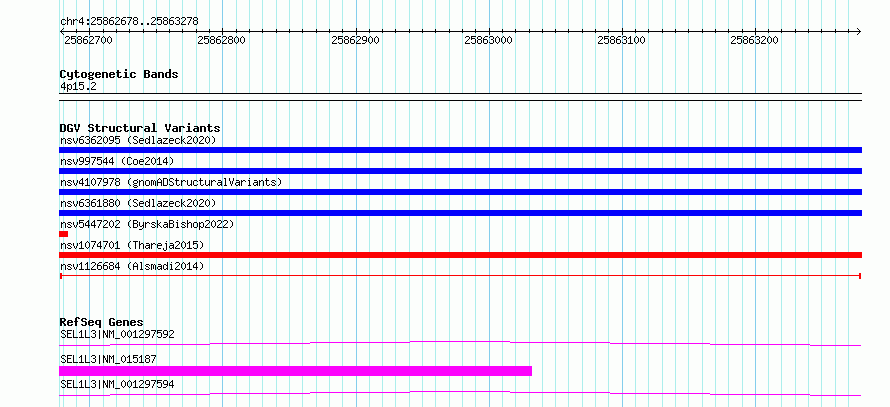
Task: Click the 25863100 ruler tick label
Action: click(622, 40)
